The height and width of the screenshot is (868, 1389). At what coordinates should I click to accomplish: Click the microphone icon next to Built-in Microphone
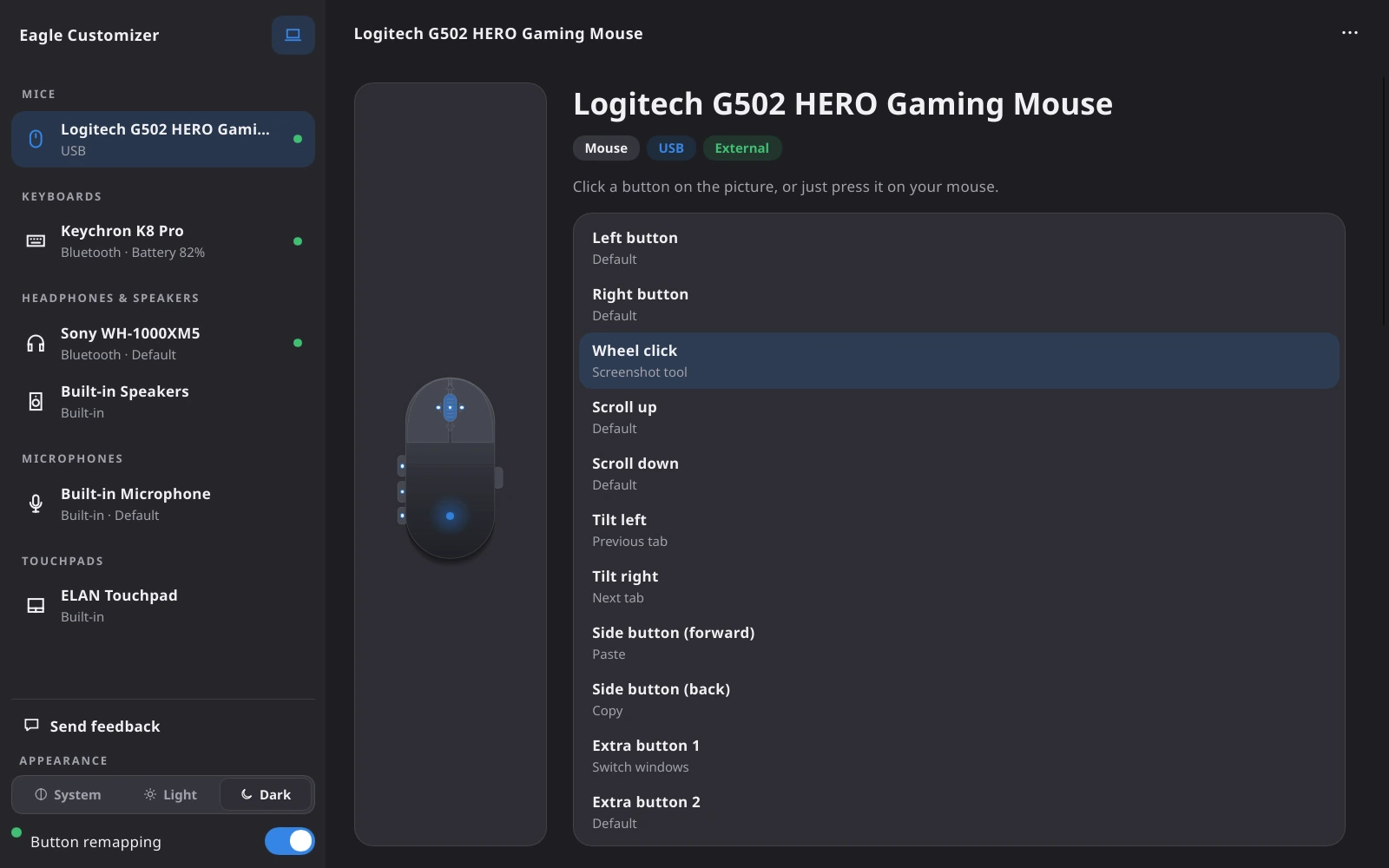pyautogui.click(x=36, y=503)
